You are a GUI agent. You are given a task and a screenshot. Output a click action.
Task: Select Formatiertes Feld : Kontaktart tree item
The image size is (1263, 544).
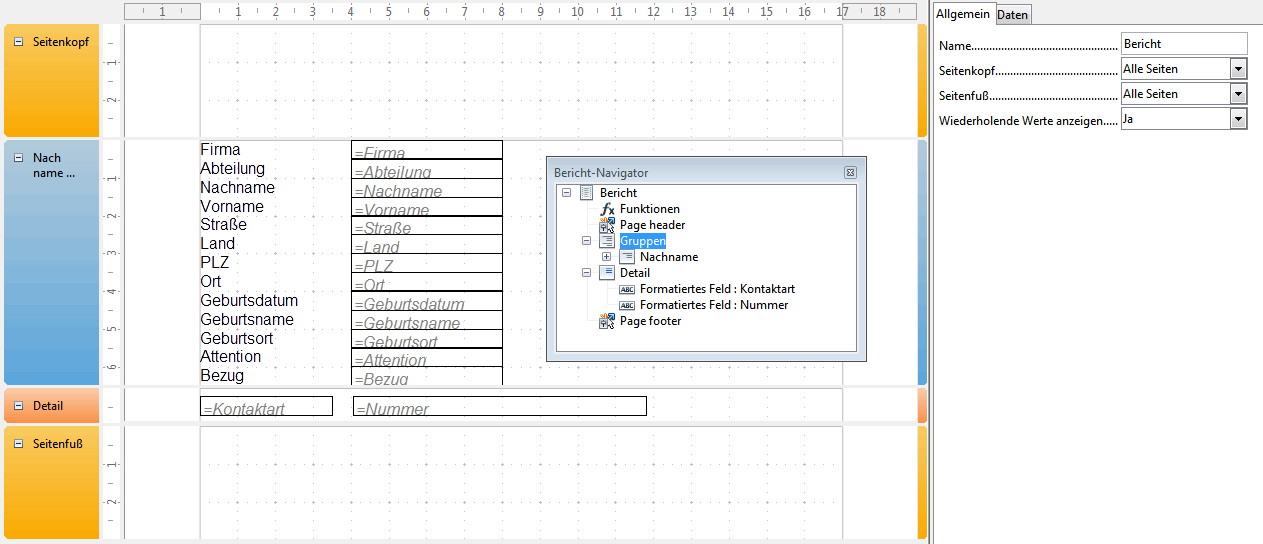coord(717,289)
